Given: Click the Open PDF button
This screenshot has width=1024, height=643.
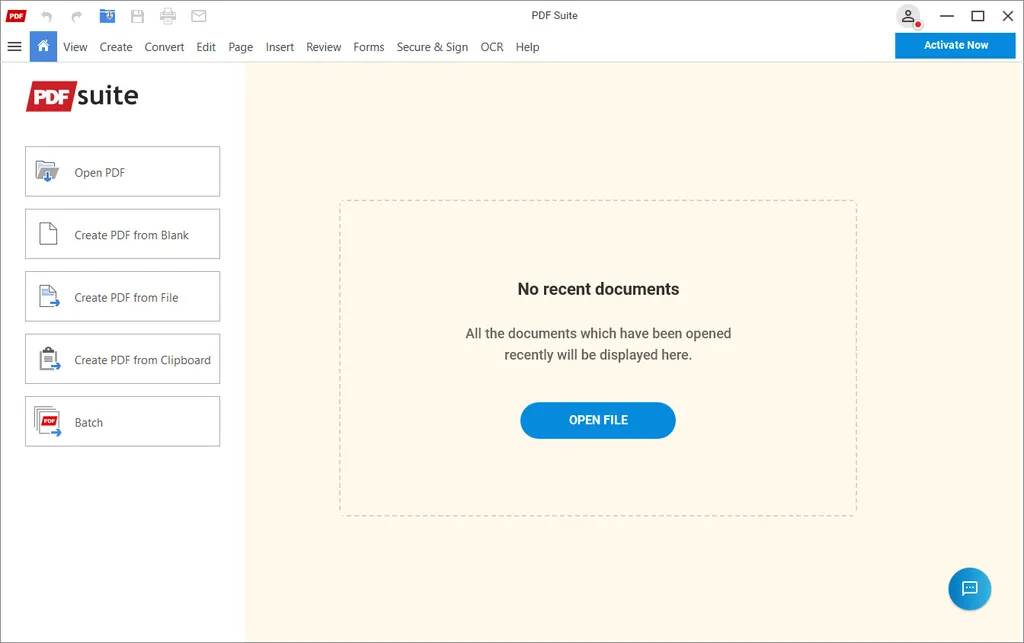Looking at the screenshot, I should [122, 172].
